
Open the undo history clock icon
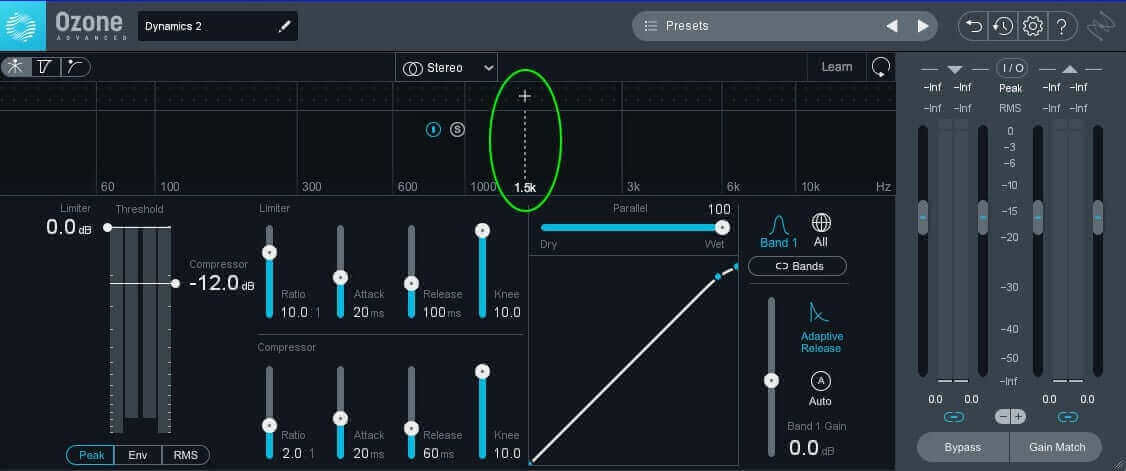(x=1002, y=27)
